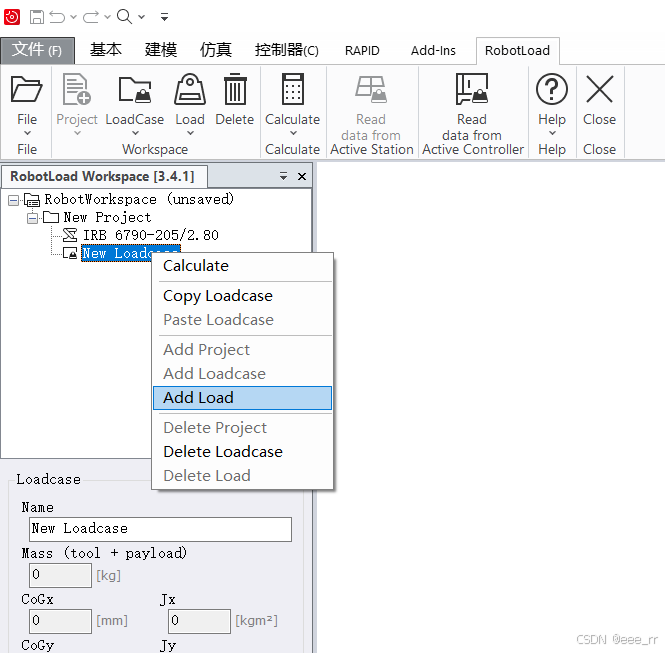Click the Load weight ribbon icon

tap(190, 89)
